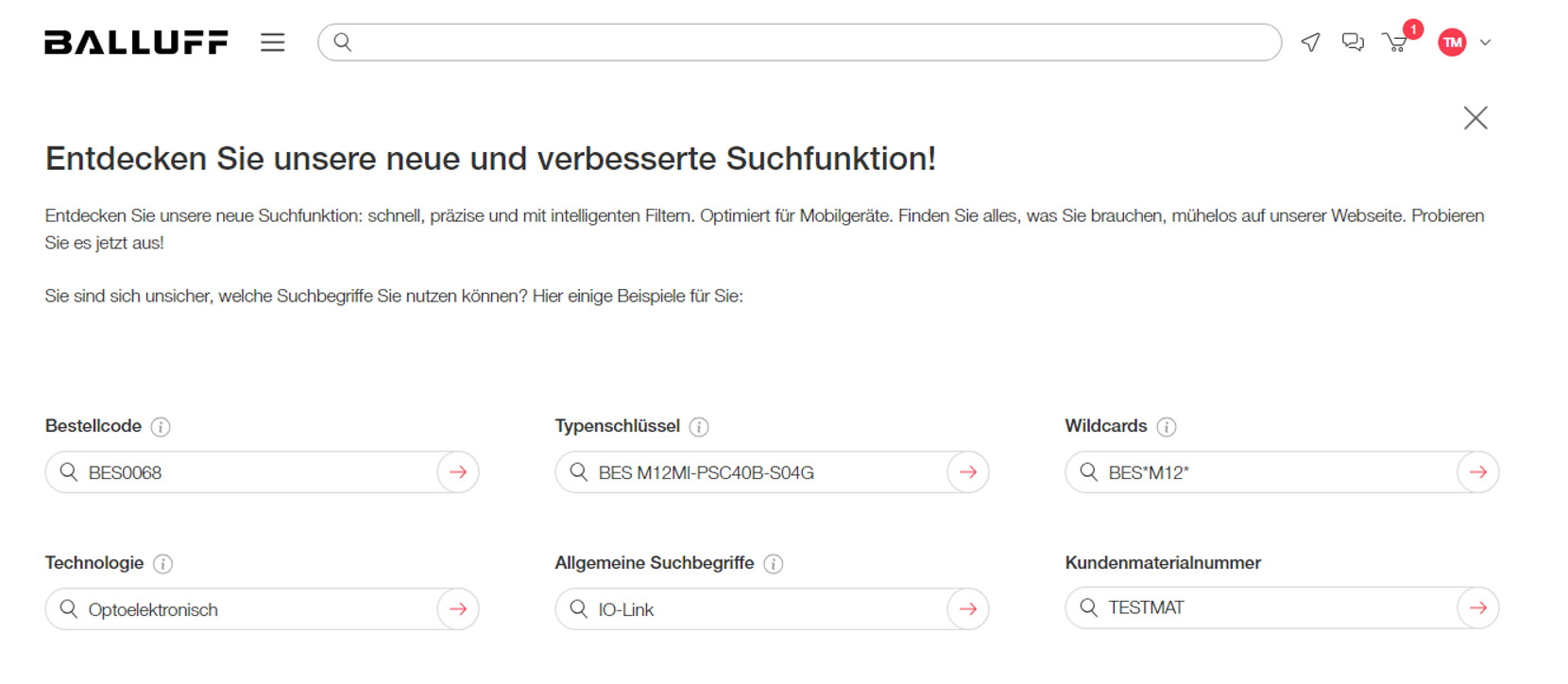Image resolution: width=1568 pixels, height=684 pixels.
Task: Show info for Typenschlüssel
Action: 699,427
